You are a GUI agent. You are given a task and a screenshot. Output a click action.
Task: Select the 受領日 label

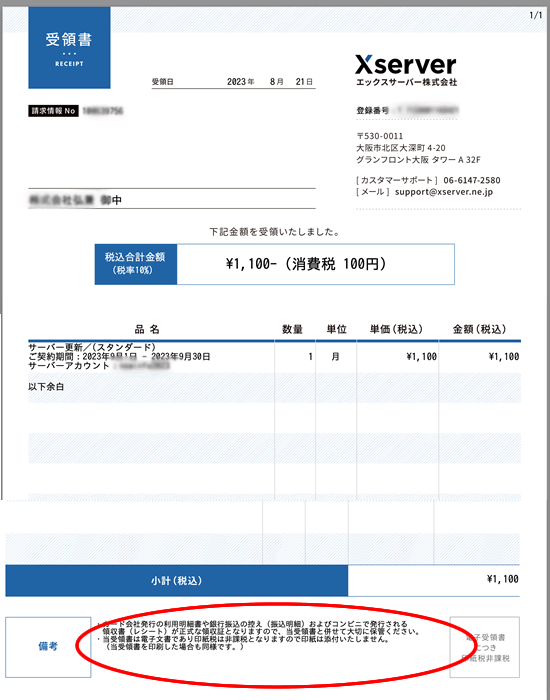coord(162,82)
